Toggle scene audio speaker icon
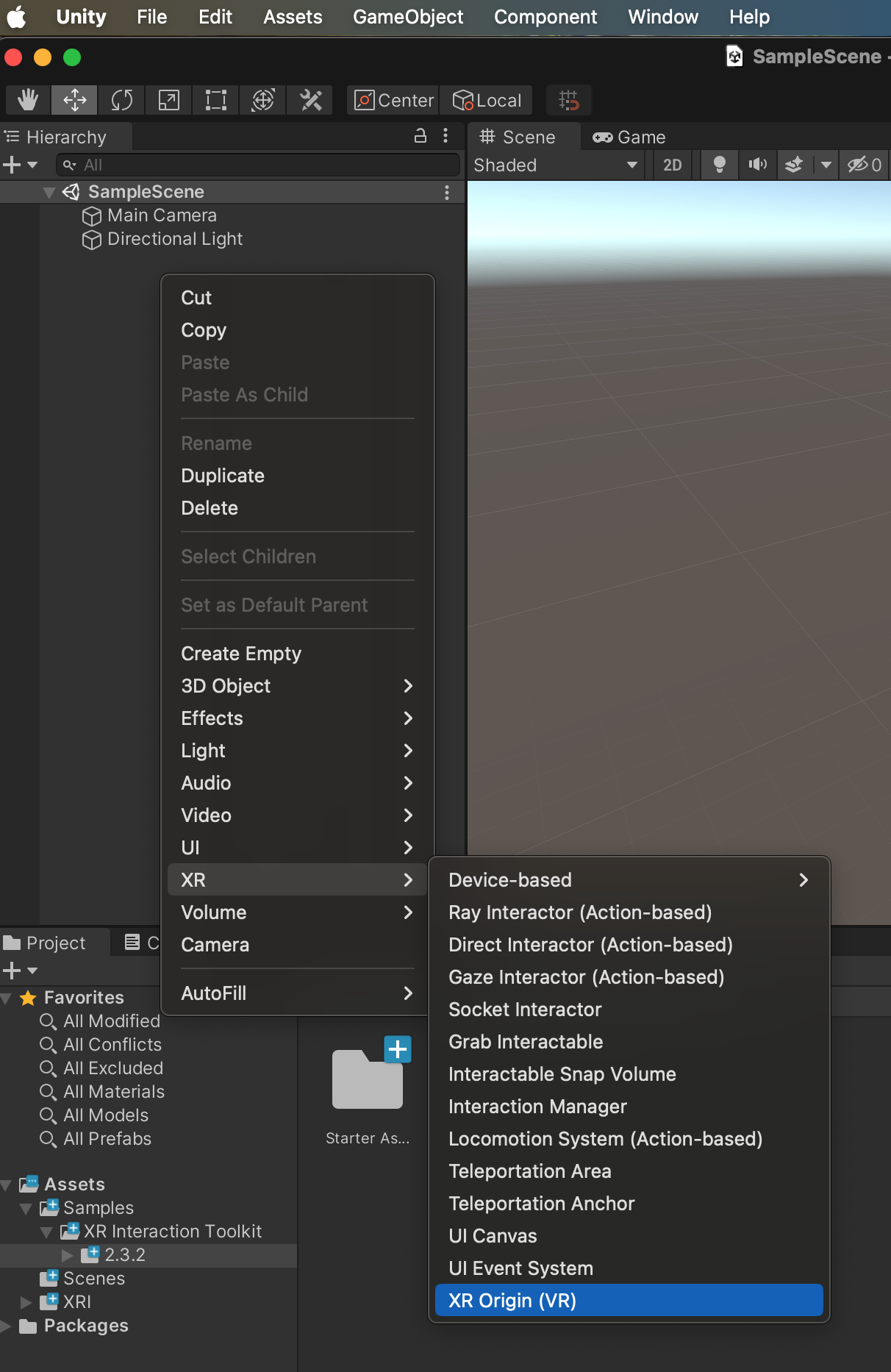This screenshot has width=891, height=1372. [x=757, y=165]
